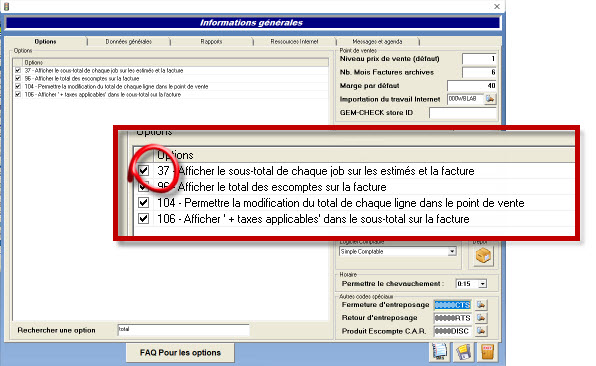The image size is (596, 366).
Task: Open the Ressources Internet tab
Action: point(294,41)
